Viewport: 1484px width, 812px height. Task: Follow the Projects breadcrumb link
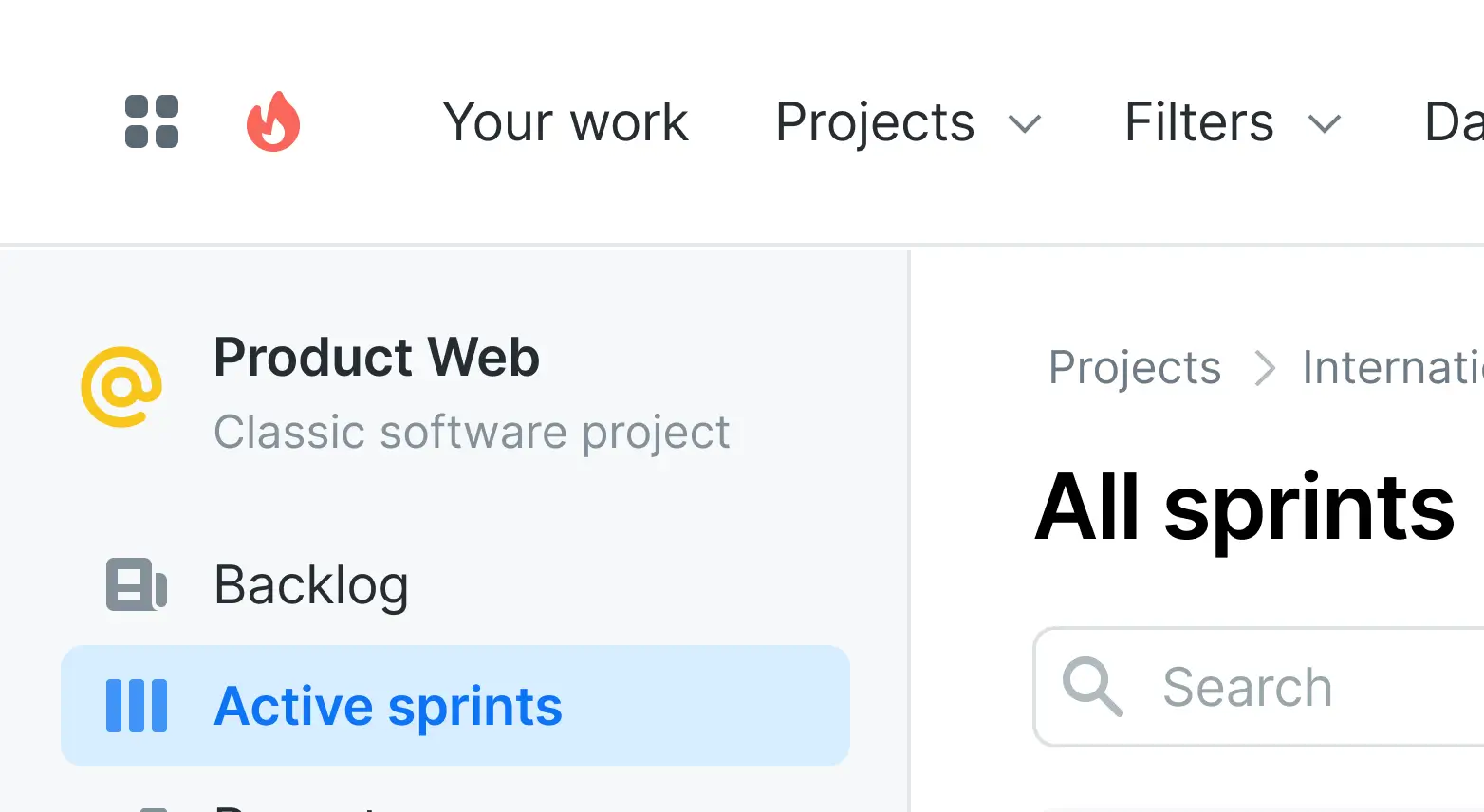coord(1135,368)
